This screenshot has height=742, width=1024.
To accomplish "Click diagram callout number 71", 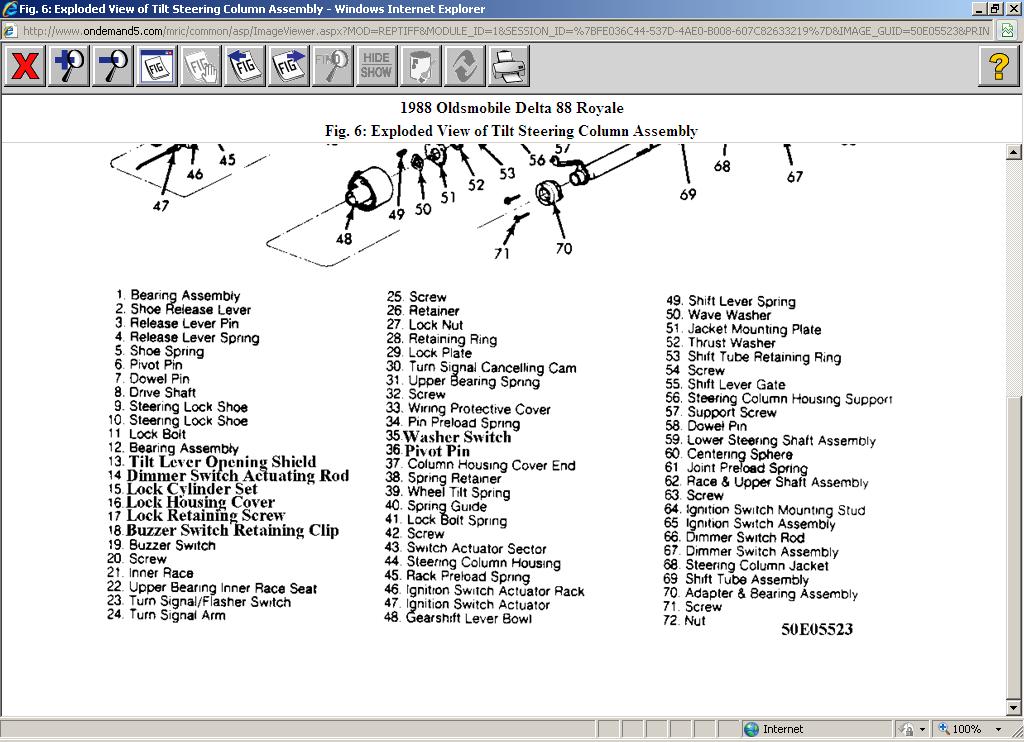I will (x=502, y=253).
